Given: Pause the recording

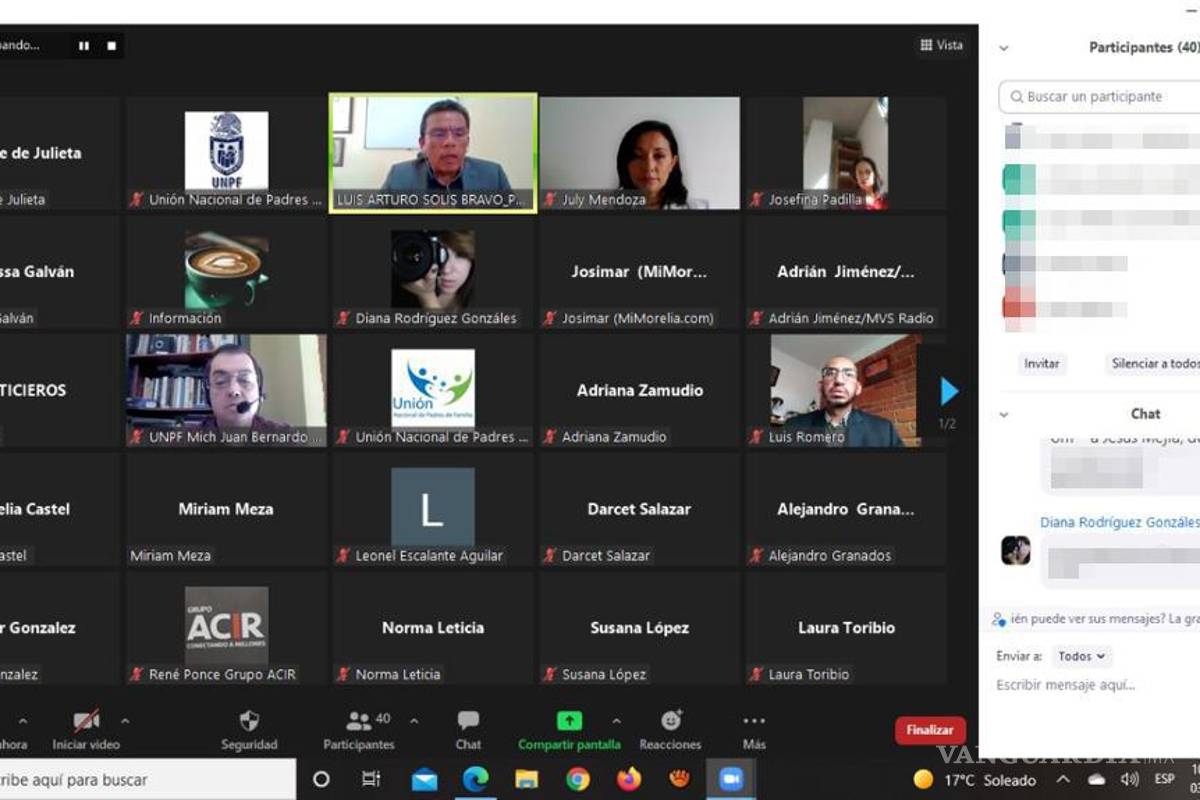Looking at the screenshot, I should coord(84,46).
